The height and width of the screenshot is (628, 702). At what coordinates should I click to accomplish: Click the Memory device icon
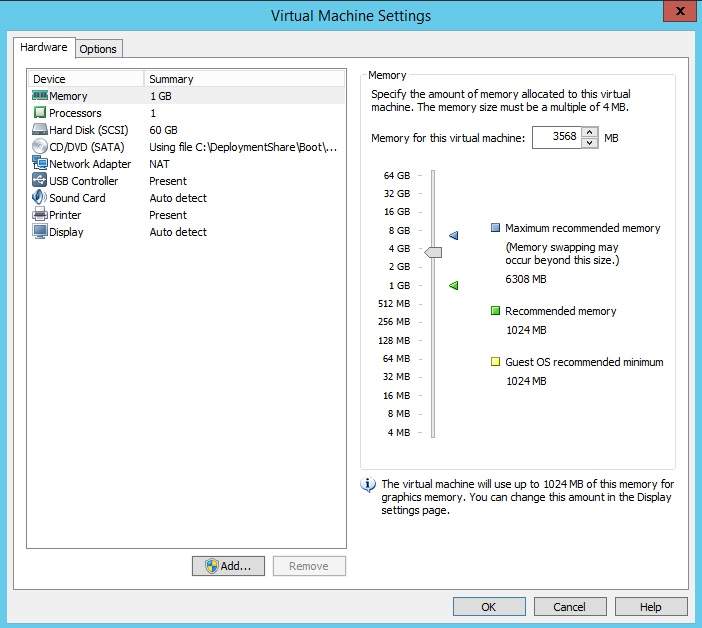[40, 96]
